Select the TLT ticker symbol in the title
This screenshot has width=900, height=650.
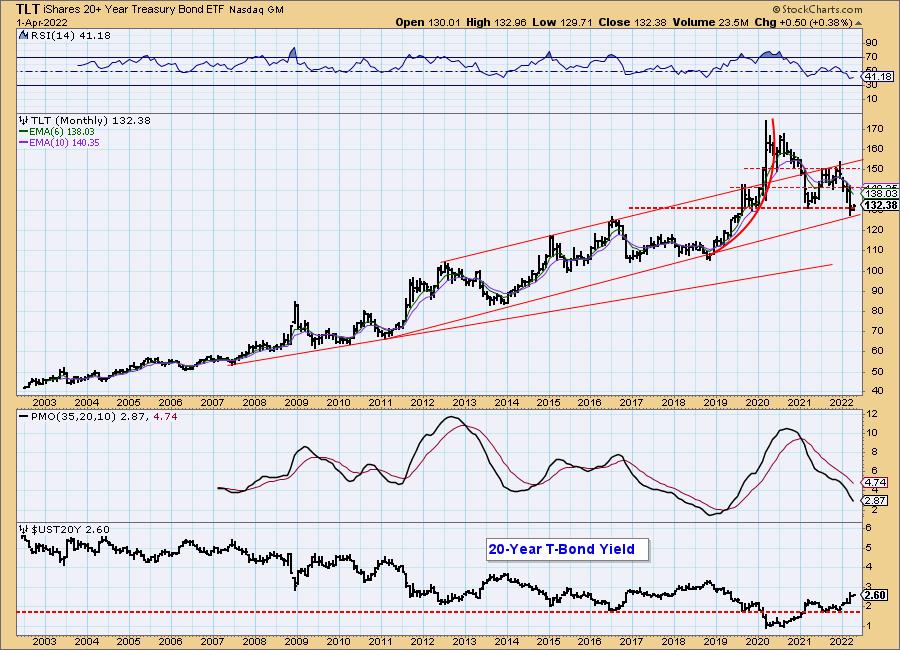[x=28, y=9]
